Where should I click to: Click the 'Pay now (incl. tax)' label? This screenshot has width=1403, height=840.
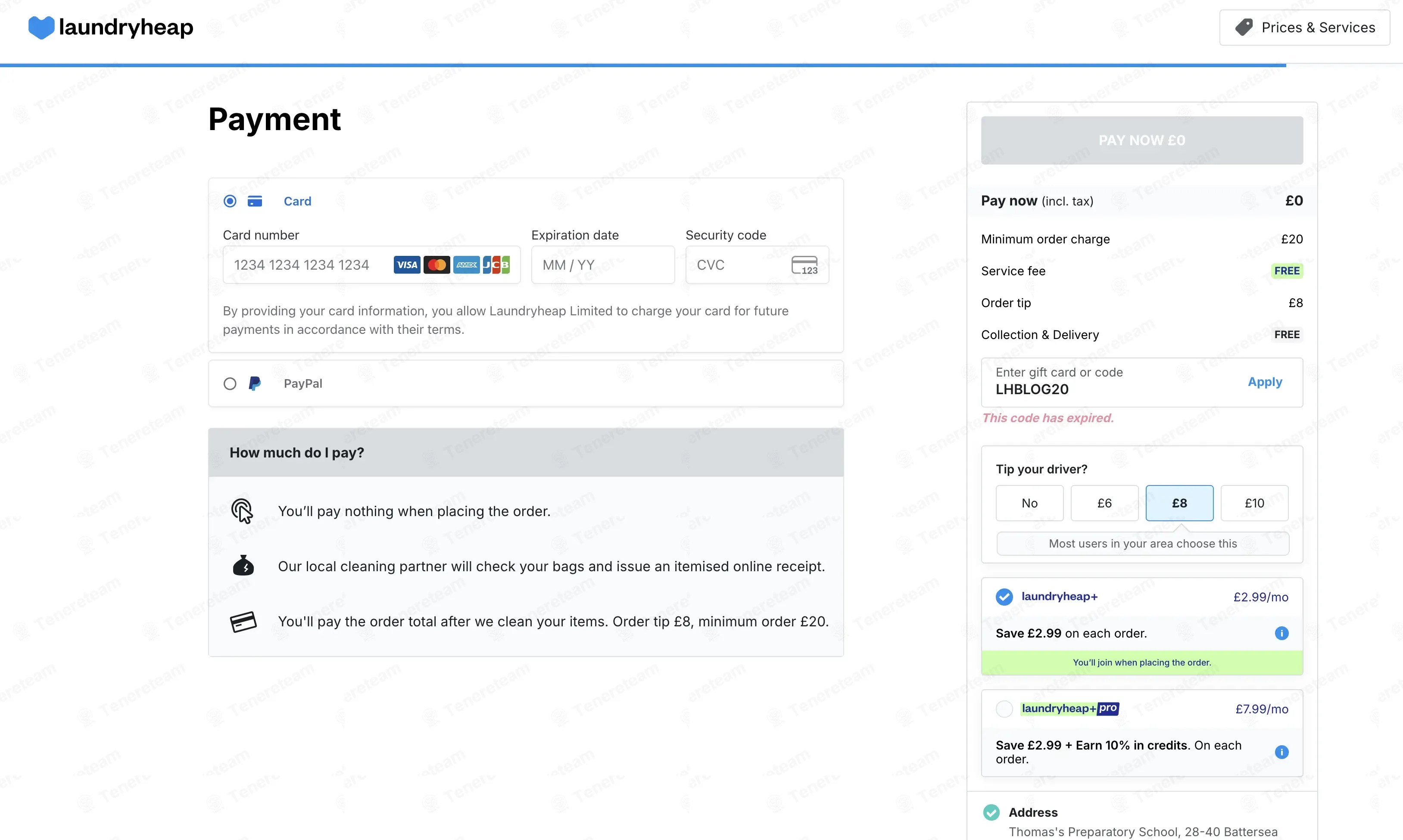tap(1037, 201)
